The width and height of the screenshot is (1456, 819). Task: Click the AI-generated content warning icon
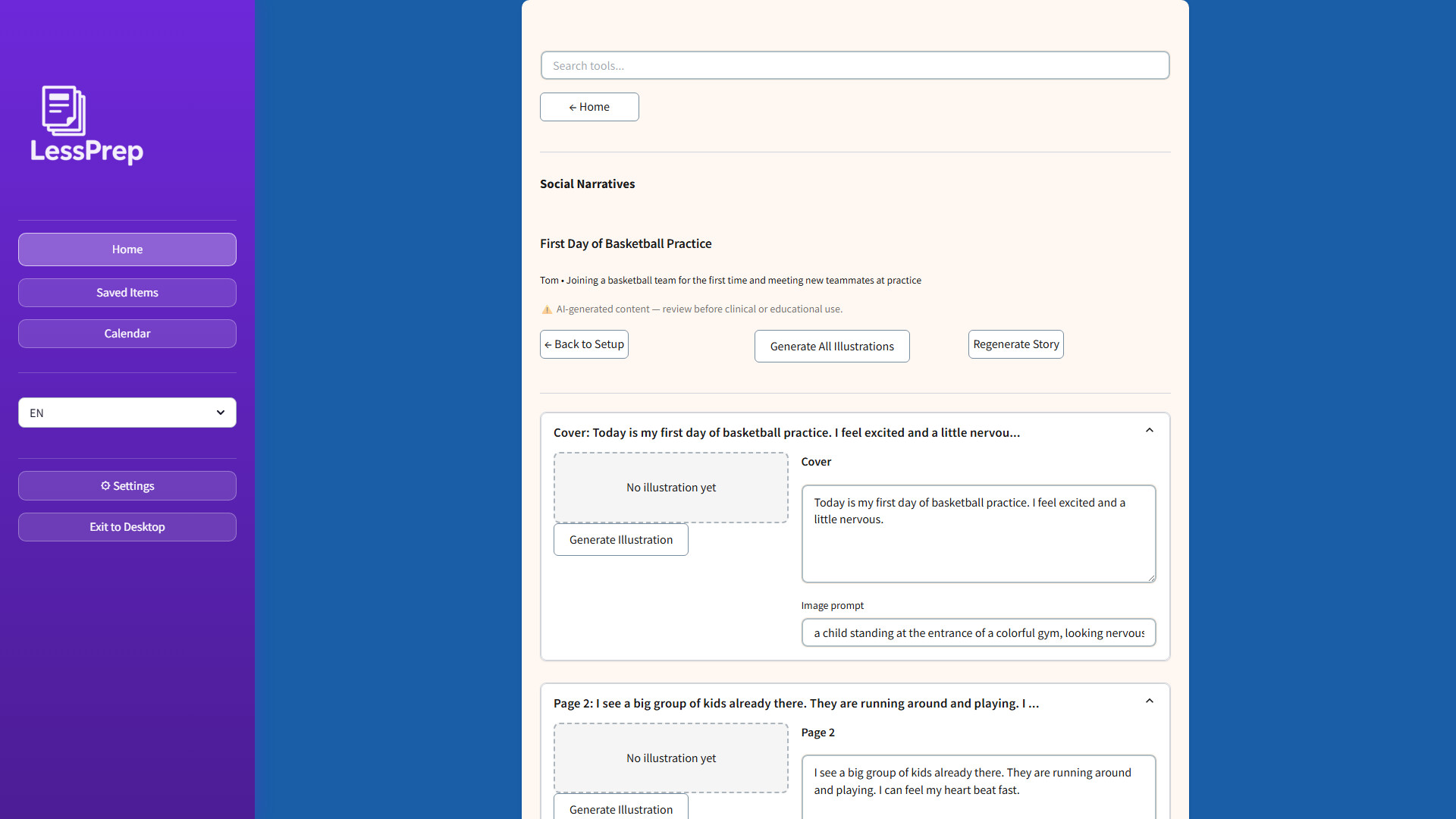click(547, 309)
